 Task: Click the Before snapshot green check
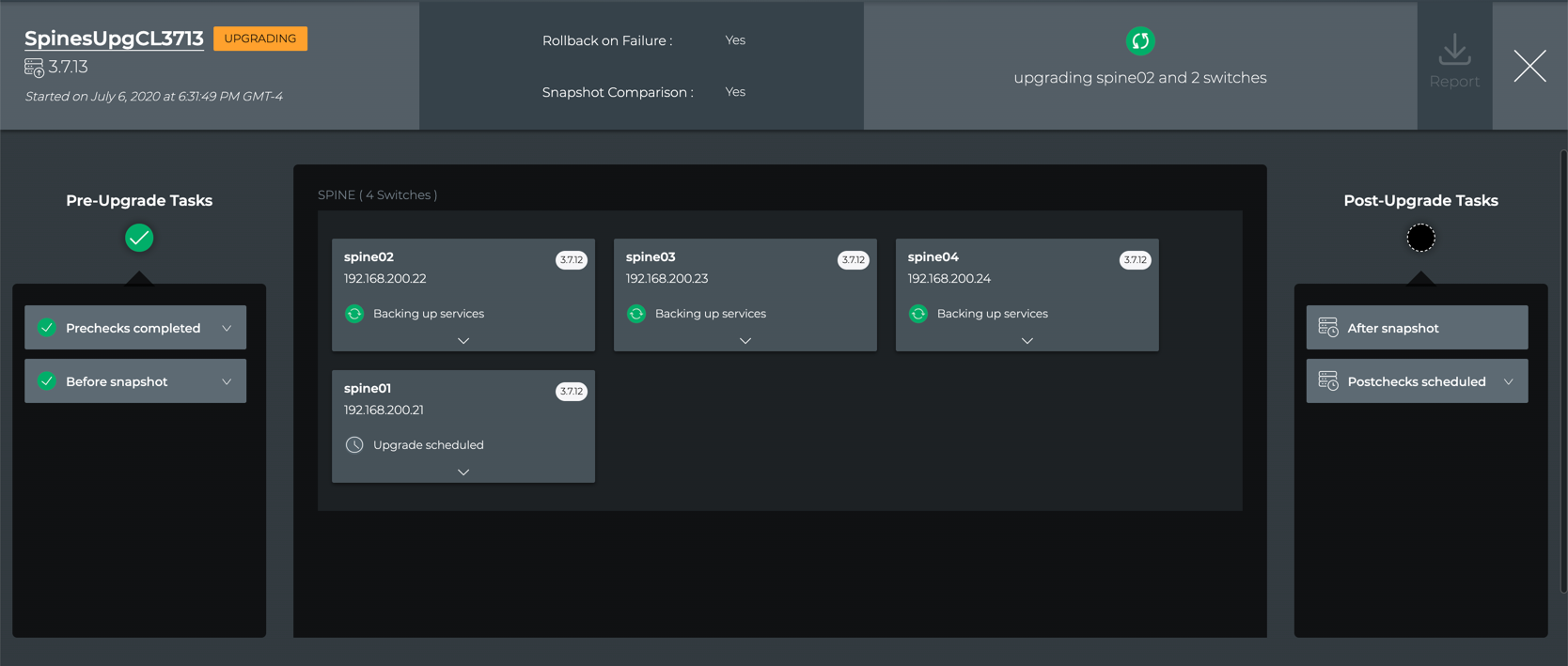pyautogui.click(x=47, y=381)
